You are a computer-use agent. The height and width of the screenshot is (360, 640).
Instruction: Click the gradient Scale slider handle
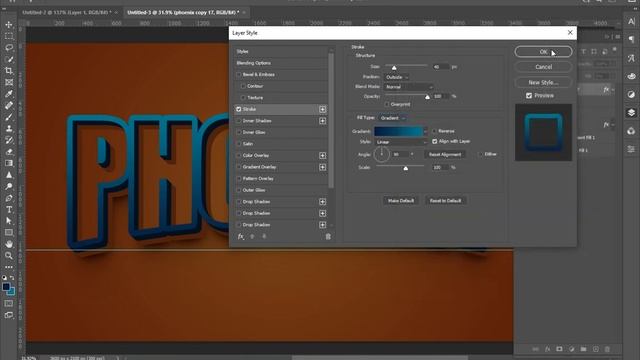click(405, 168)
